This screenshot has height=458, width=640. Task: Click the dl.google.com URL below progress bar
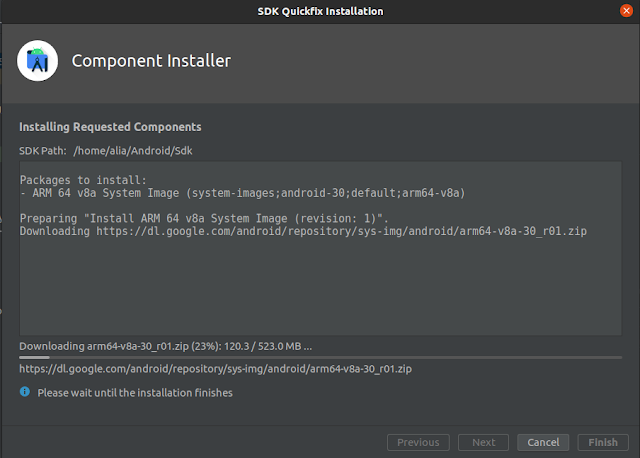click(216, 369)
